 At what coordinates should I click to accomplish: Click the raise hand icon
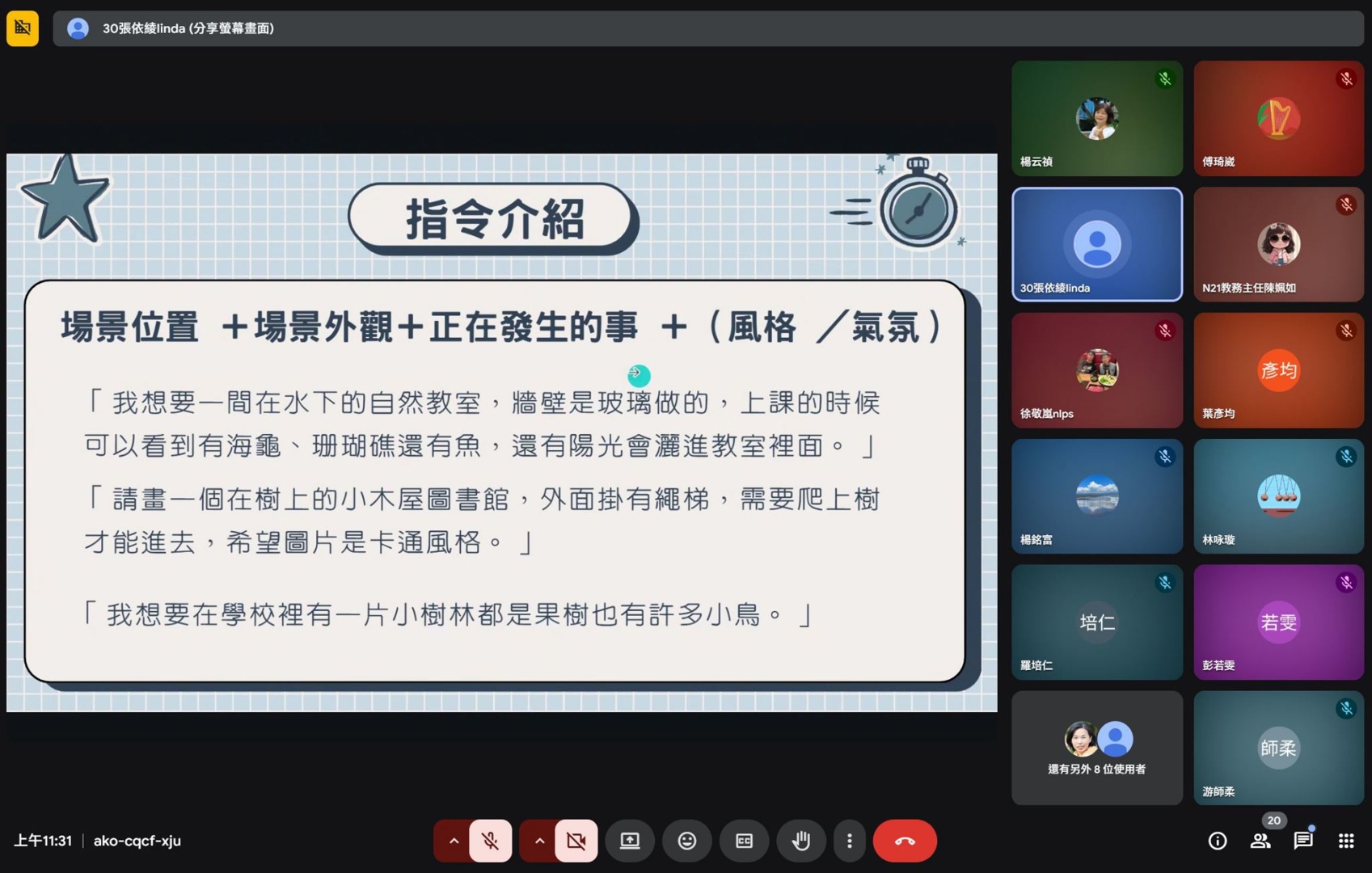(801, 841)
